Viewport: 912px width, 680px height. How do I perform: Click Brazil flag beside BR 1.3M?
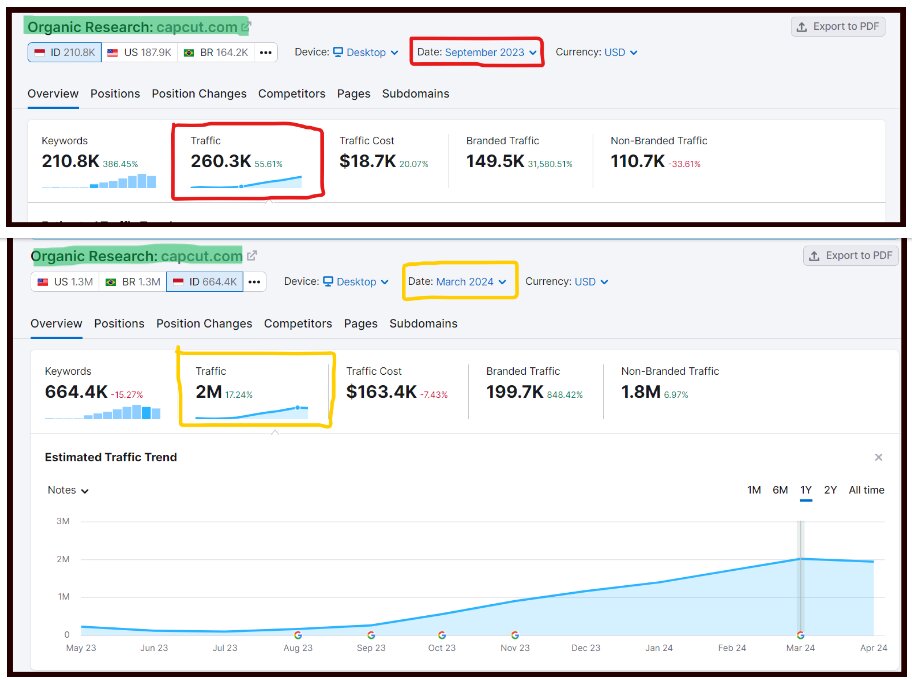tap(111, 282)
